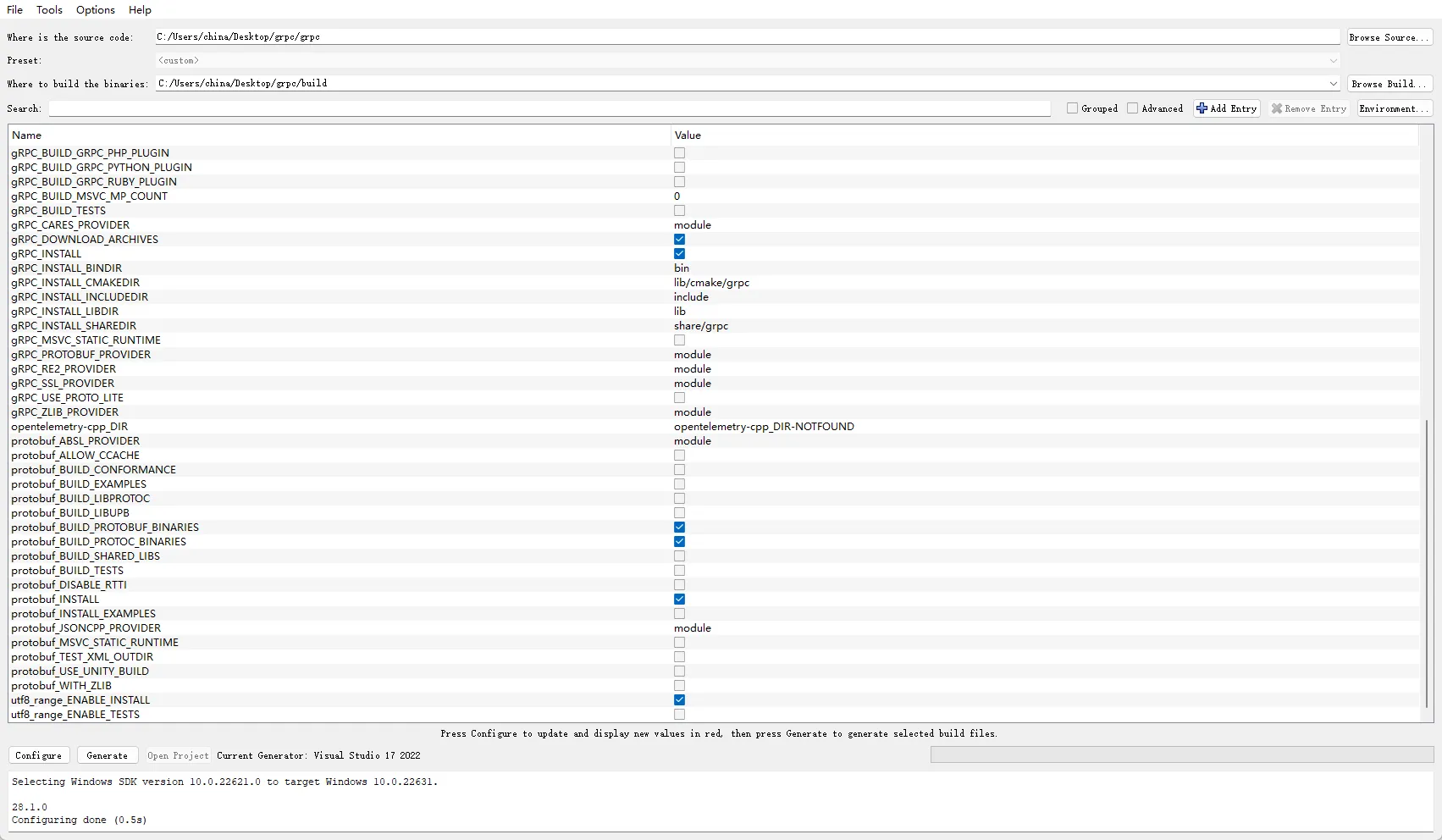The height and width of the screenshot is (840, 1442).
Task: Focus the Search input field
Action: 550,108
